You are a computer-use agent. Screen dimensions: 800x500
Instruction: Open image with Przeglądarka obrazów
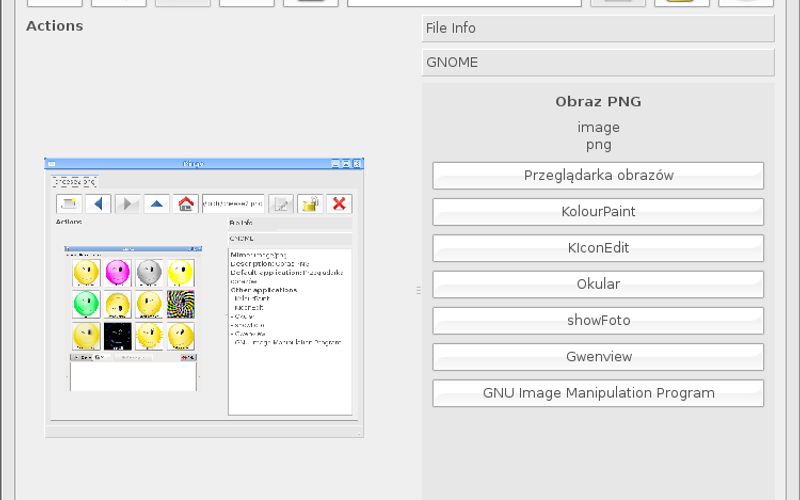pyautogui.click(x=598, y=175)
